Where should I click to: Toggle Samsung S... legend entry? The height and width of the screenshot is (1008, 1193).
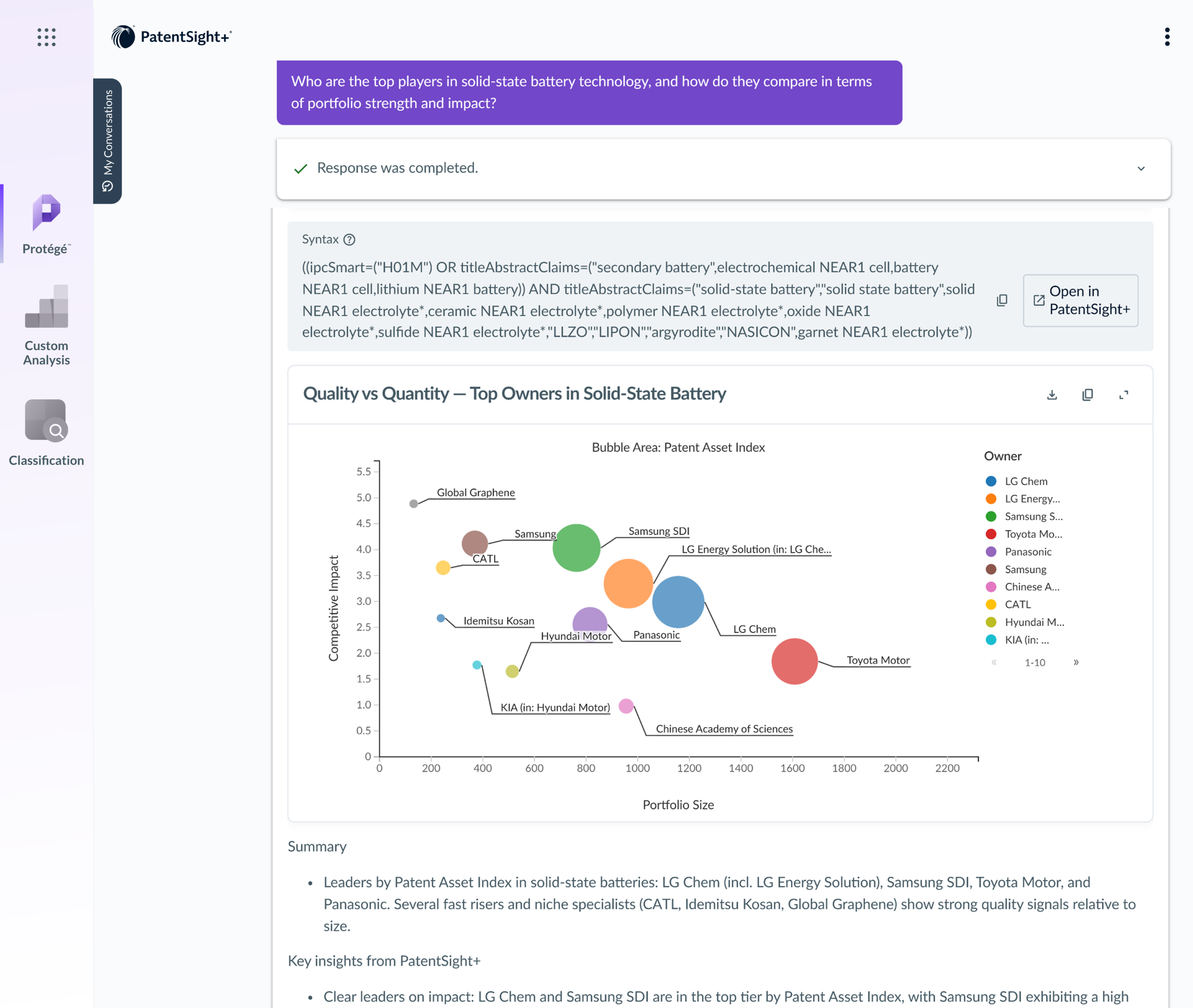[1024, 517]
